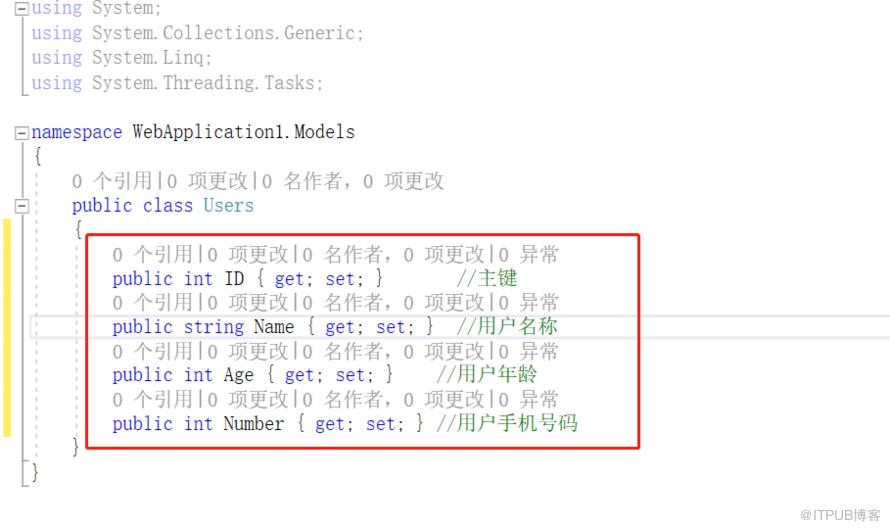Click the '//用户手机号码' comment
Viewport: 890px width, 530px height.
coord(507,423)
